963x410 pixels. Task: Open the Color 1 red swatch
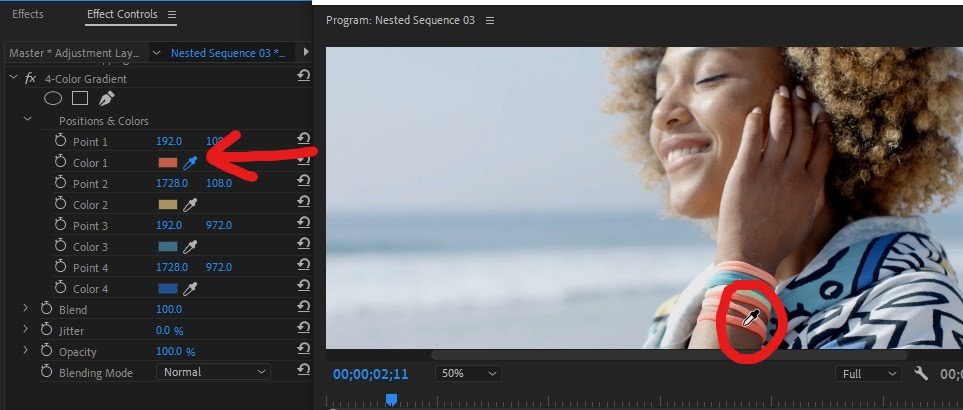(168, 163)
